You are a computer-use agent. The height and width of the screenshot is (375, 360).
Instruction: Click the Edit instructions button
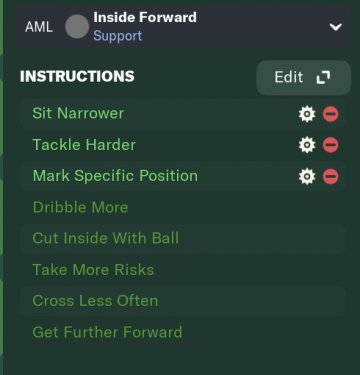303,77
